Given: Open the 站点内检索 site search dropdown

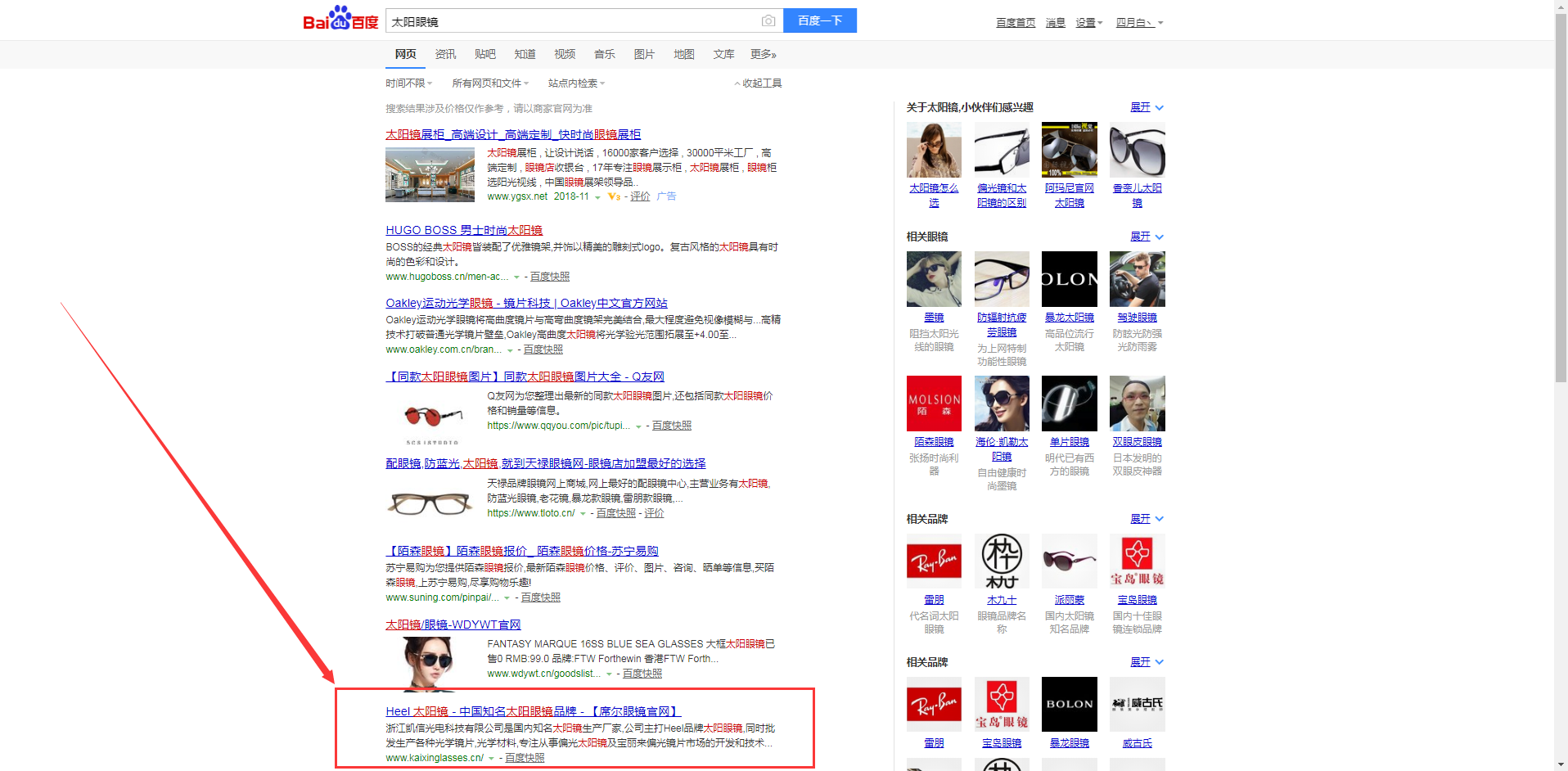Looking at the screenshot, I should click(x=576, y=83).
